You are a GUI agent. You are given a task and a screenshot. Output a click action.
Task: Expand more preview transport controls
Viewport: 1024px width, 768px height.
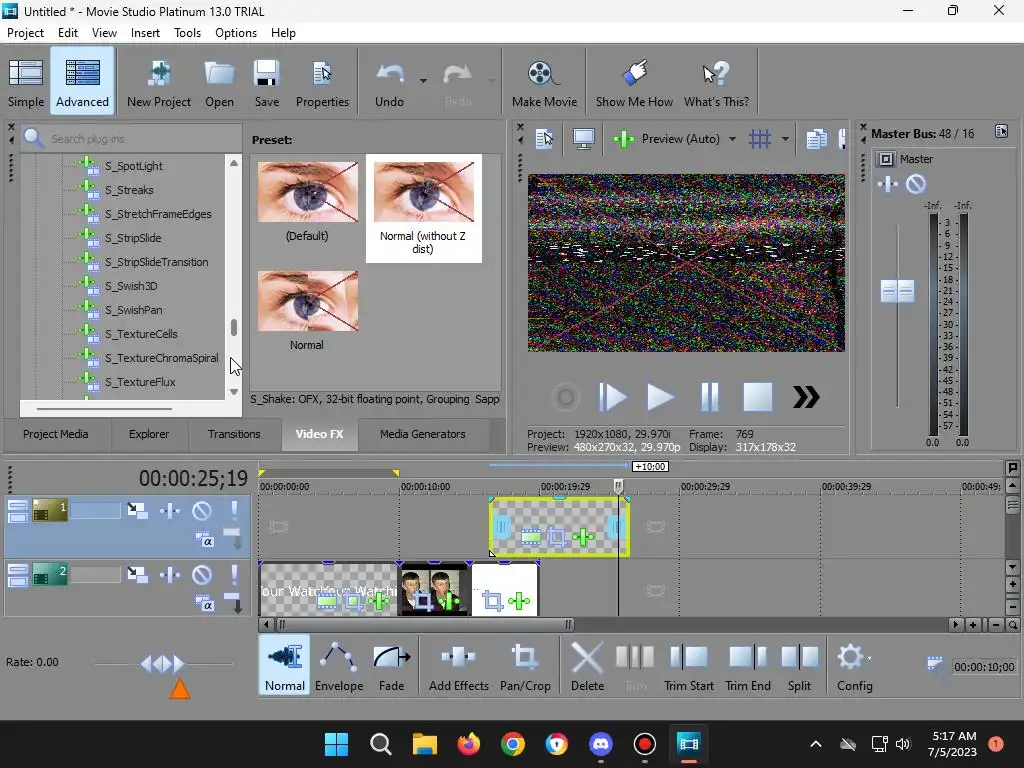(x=806, y=397)
